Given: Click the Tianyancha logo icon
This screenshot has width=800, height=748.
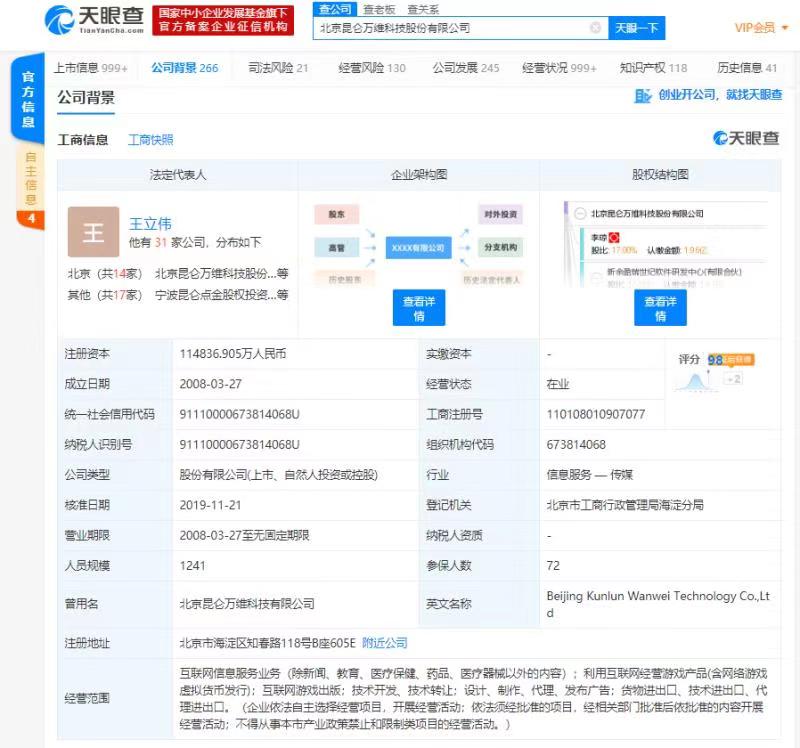Looking at the screenshot, I should [60, 20].
